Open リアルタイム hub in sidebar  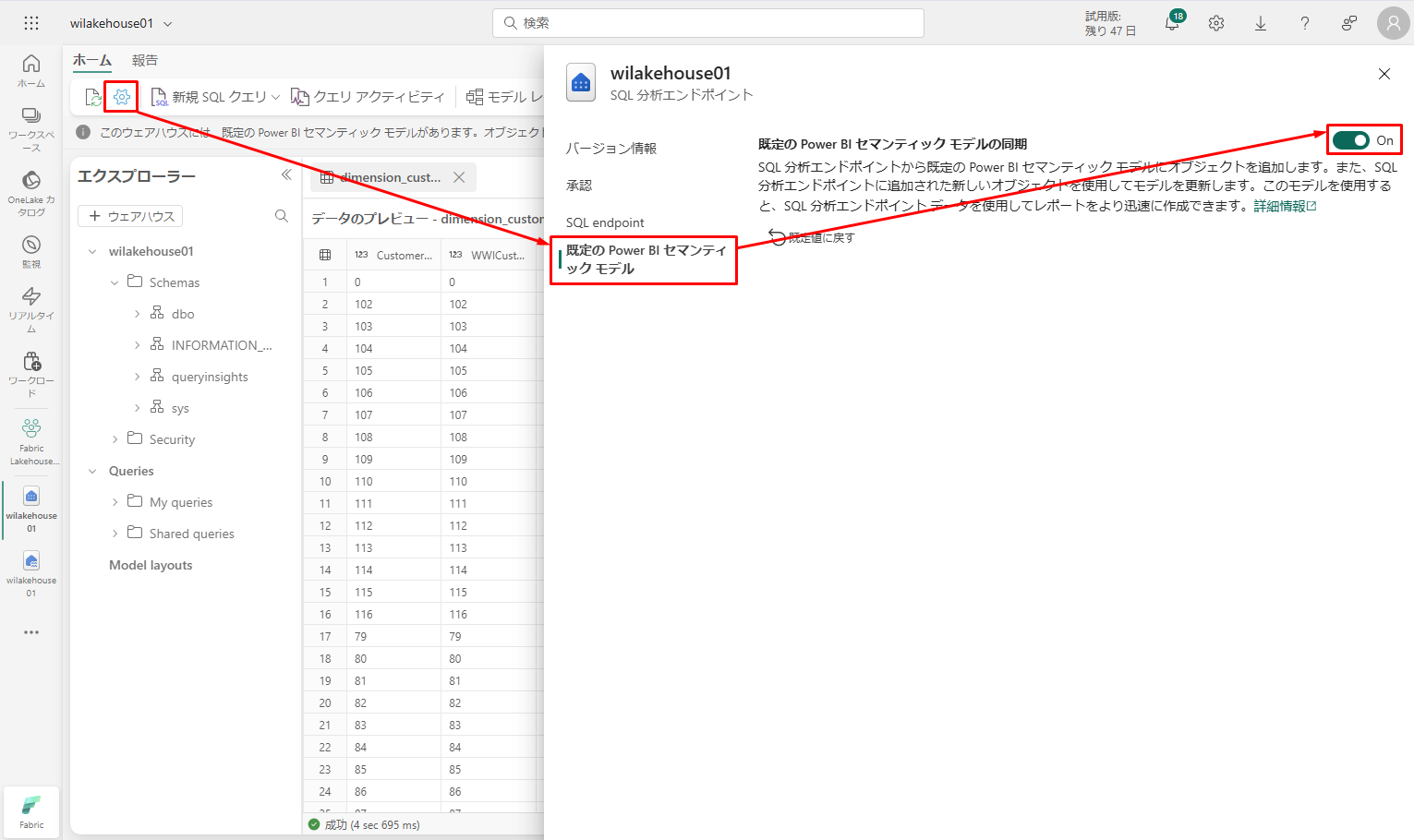coord(31,309)
